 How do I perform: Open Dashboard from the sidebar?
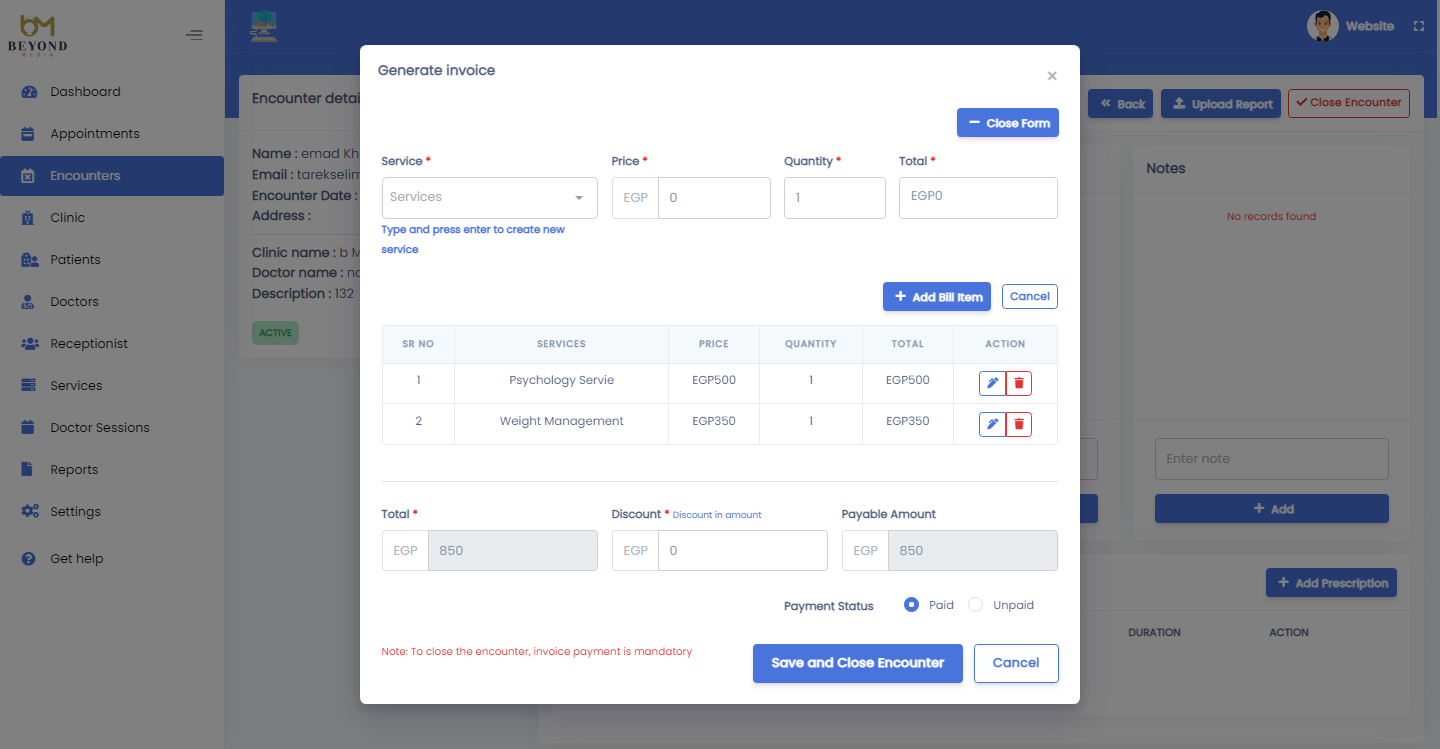85,92
